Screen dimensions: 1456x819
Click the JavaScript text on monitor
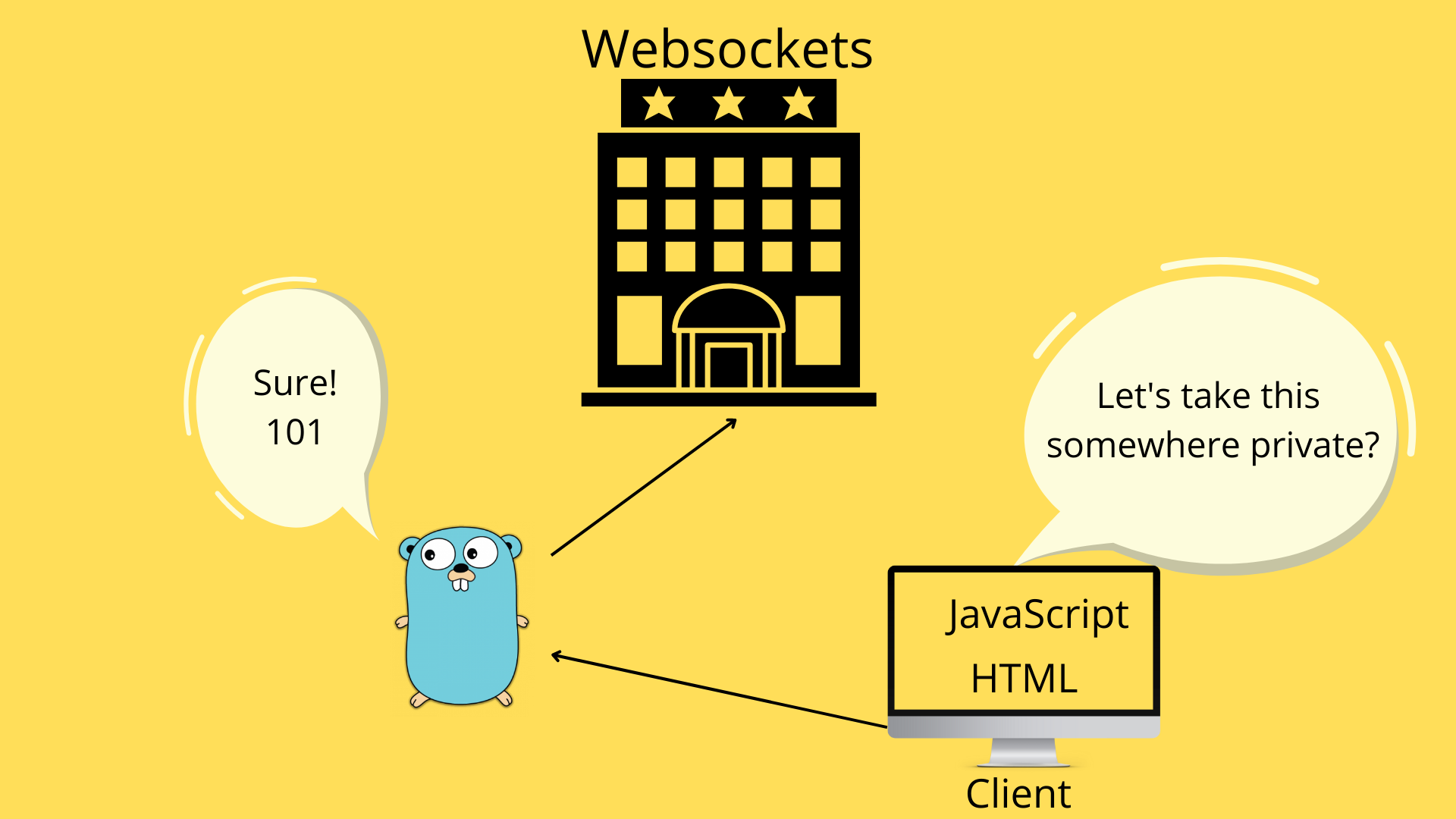point(1037,614)
